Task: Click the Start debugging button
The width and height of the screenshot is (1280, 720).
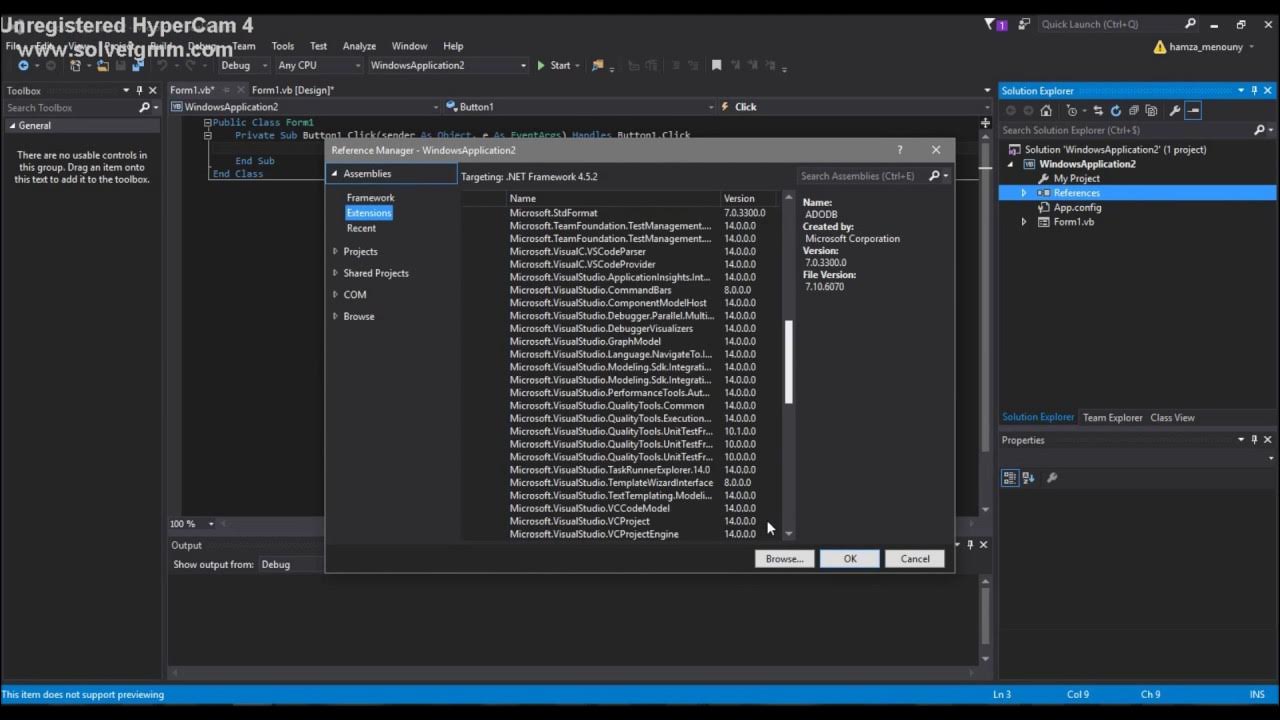Action: click(554, 66)
